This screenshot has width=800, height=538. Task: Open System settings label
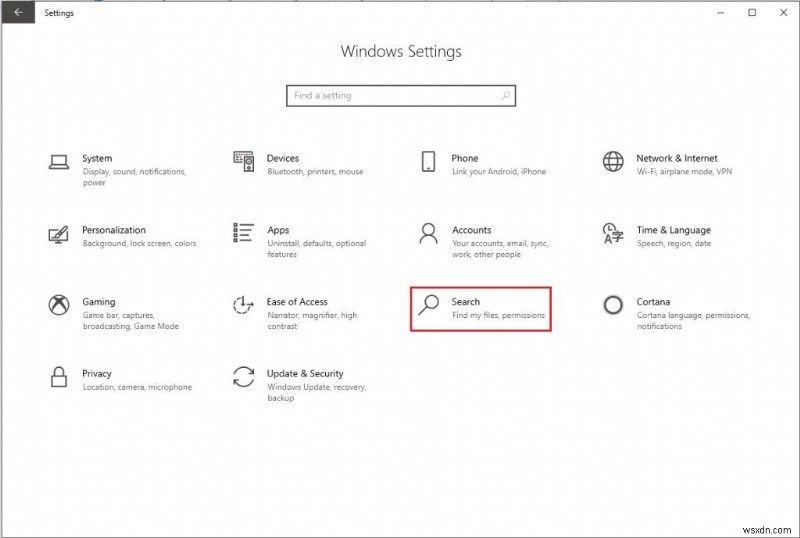(97, 158)
